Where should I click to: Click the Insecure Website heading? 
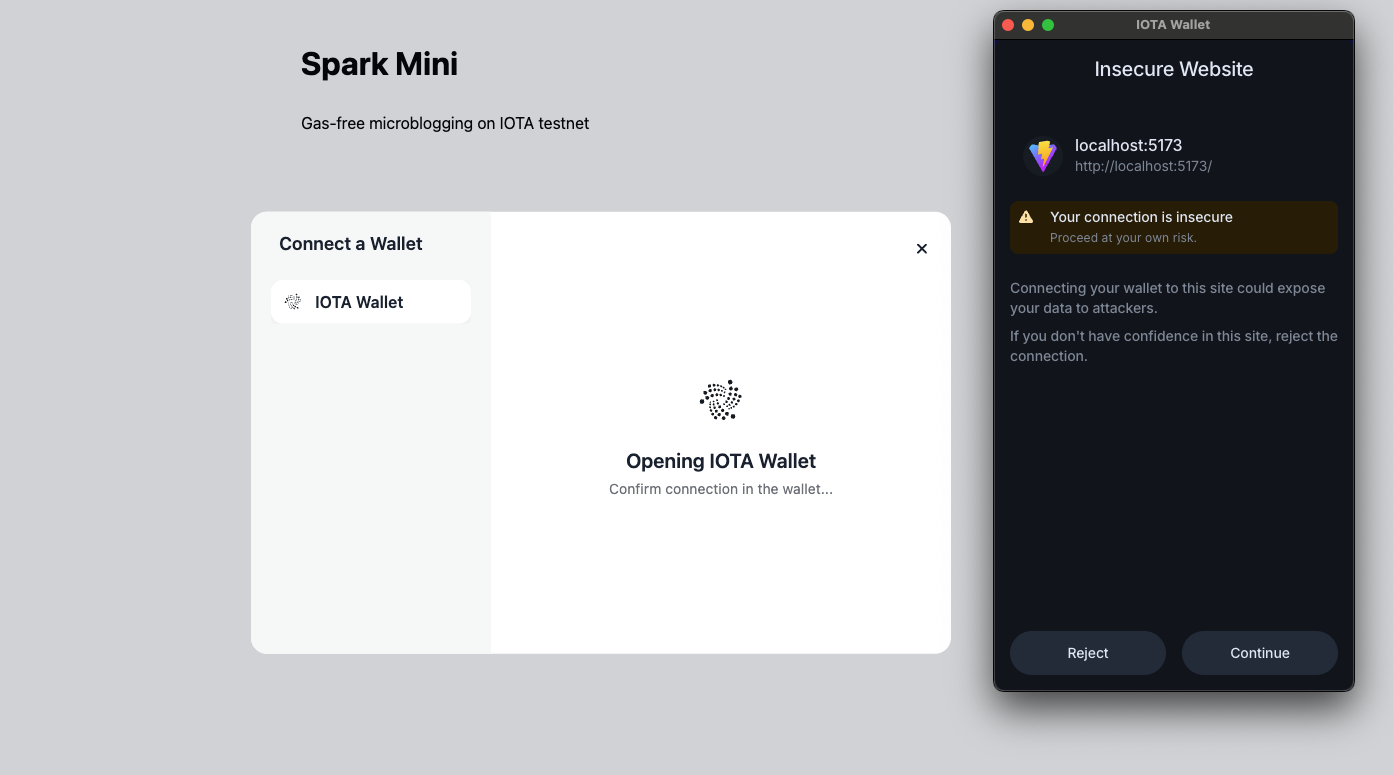[1173, 69]
